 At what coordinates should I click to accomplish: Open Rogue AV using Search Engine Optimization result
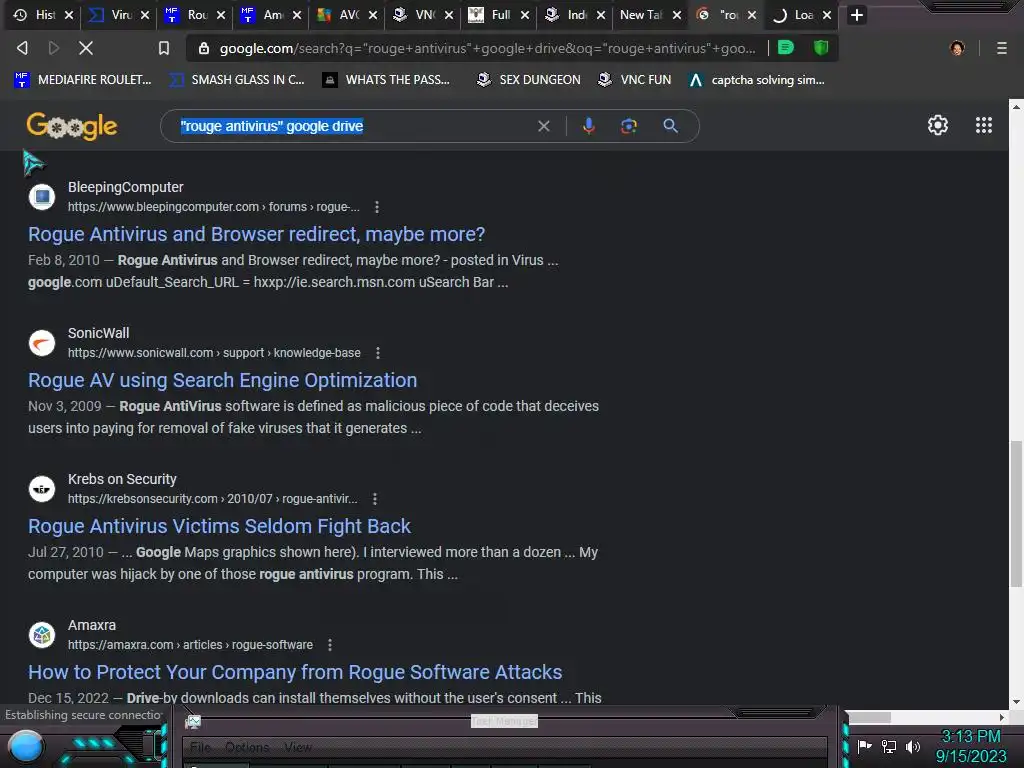pyautogui.click(x=223, y=381)
